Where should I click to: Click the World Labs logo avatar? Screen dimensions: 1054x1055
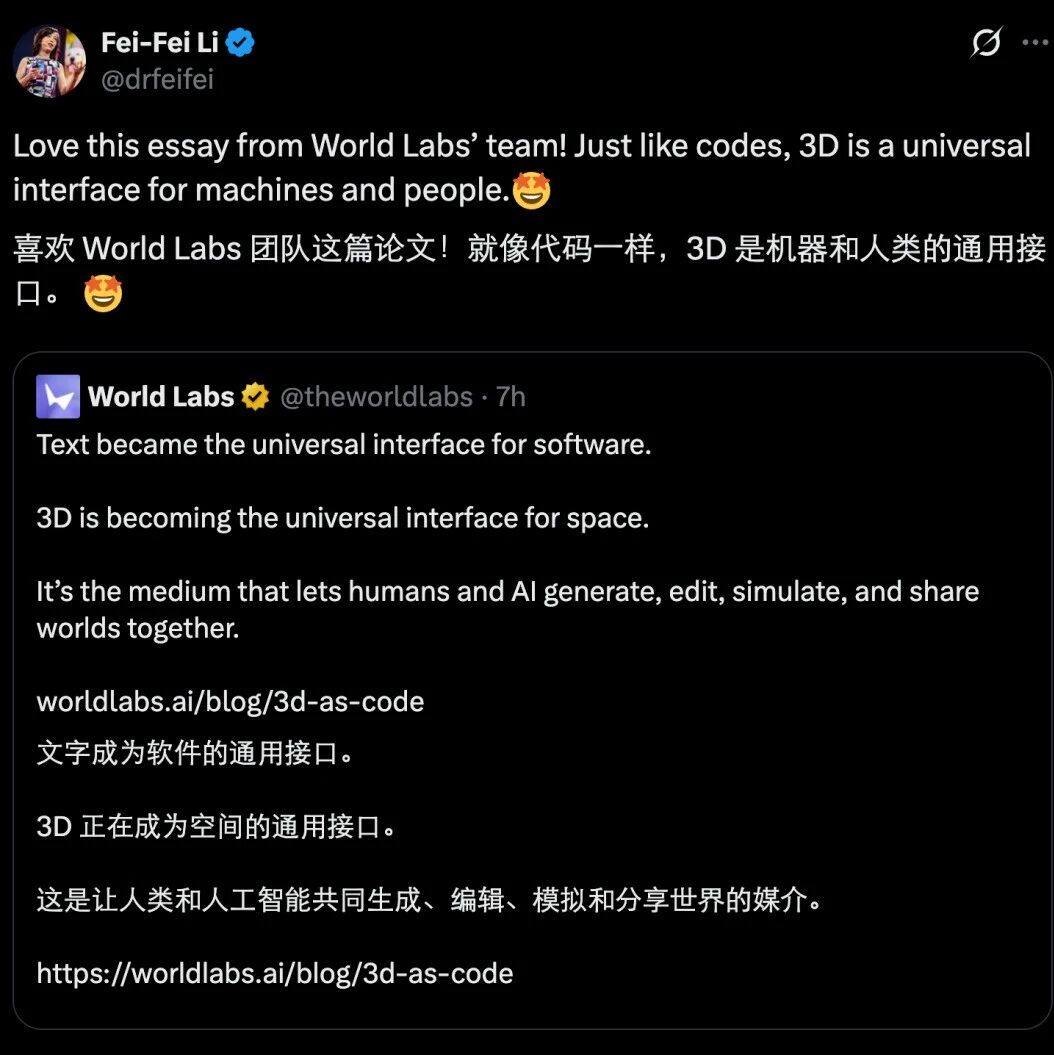coord(58,396)
